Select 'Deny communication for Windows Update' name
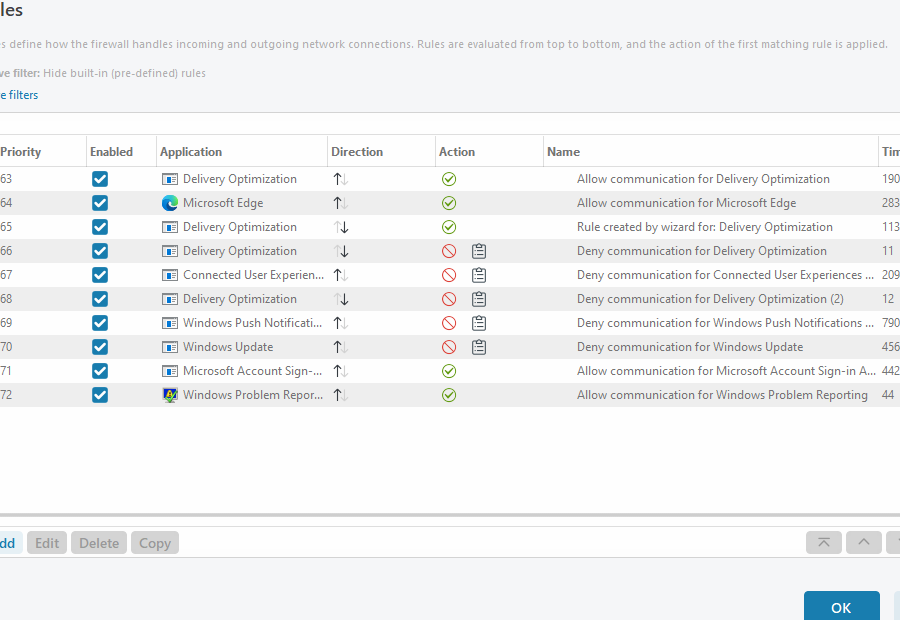900x620 pixels. point(690,347)
